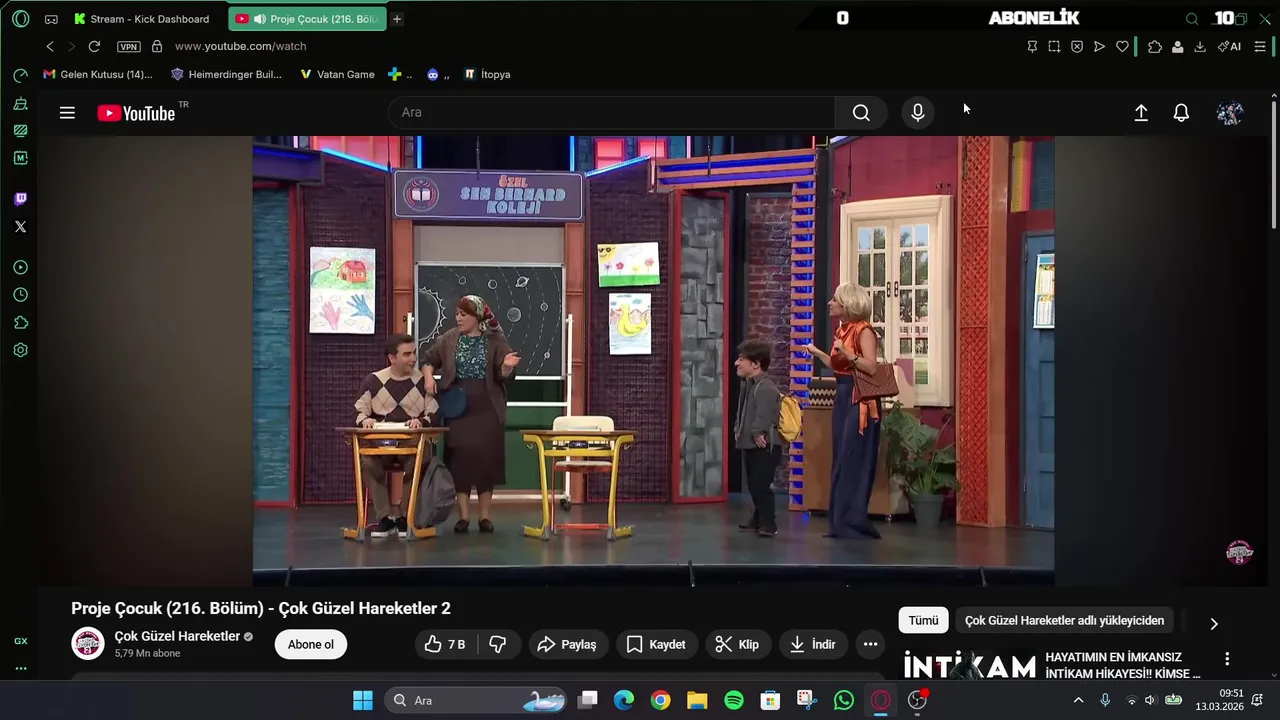Open browser search magnifier at top right
Image resolution: width=1280 pixels, height=720 pixels.
point(1192,19)
